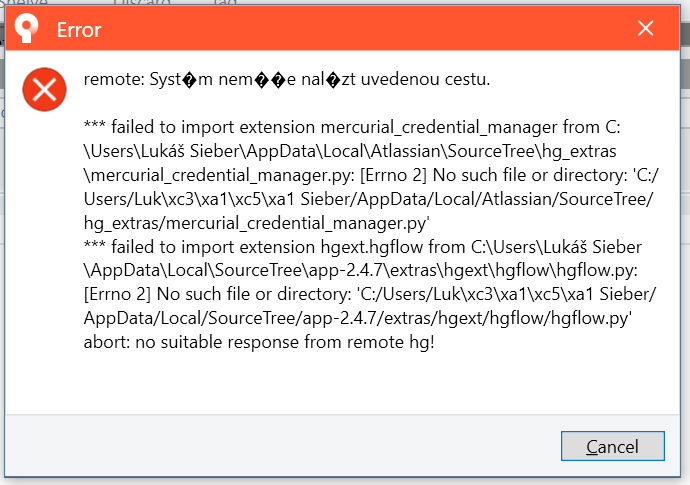
Task: Close the Error dialog with X
Action: [x=646, y=29]
